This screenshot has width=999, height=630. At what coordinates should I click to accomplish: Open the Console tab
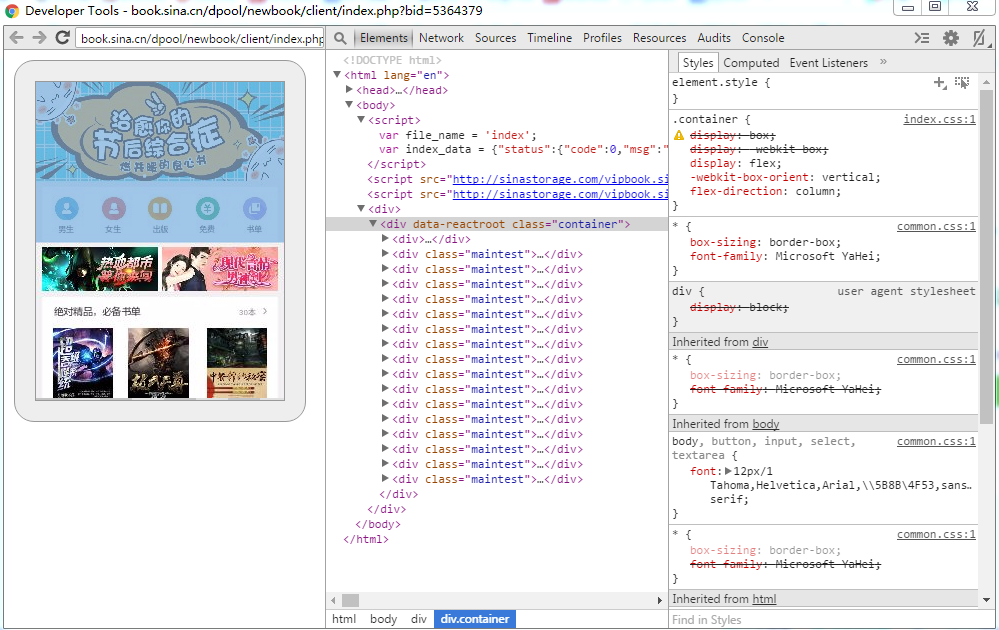click(x=763, y=38)
